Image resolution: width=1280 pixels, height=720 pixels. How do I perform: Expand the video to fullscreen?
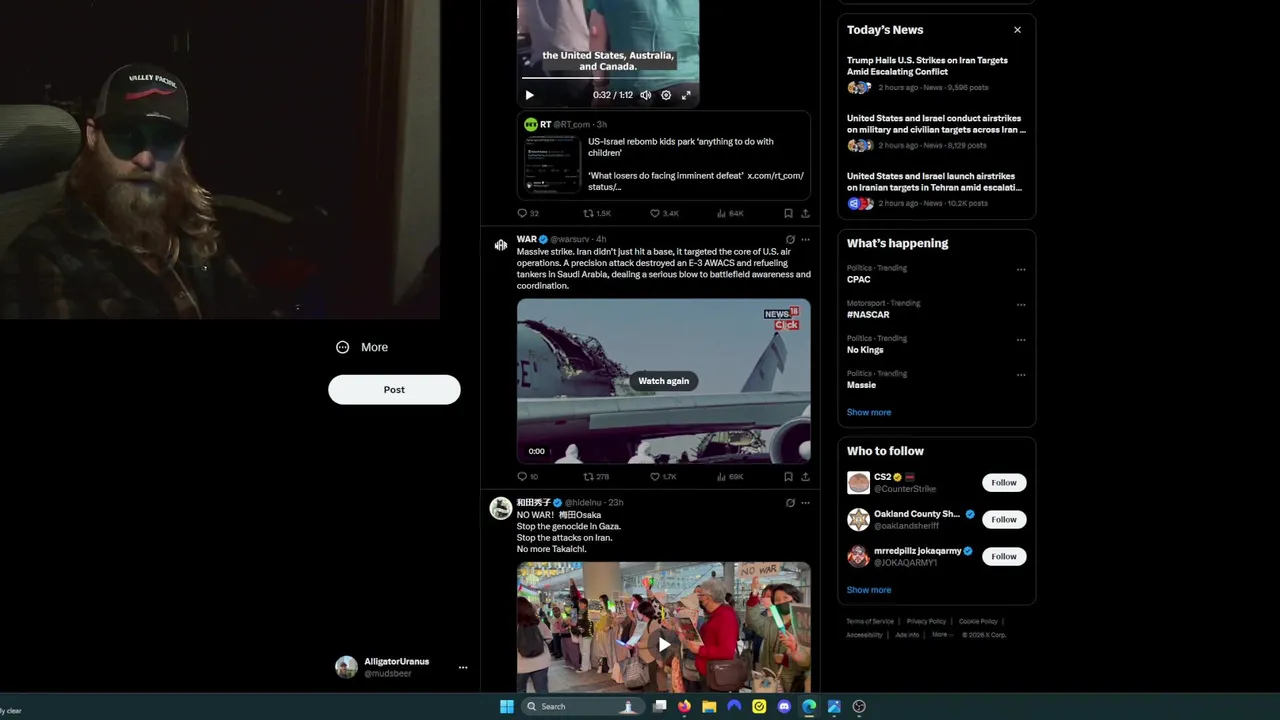(x=686, y=95)
